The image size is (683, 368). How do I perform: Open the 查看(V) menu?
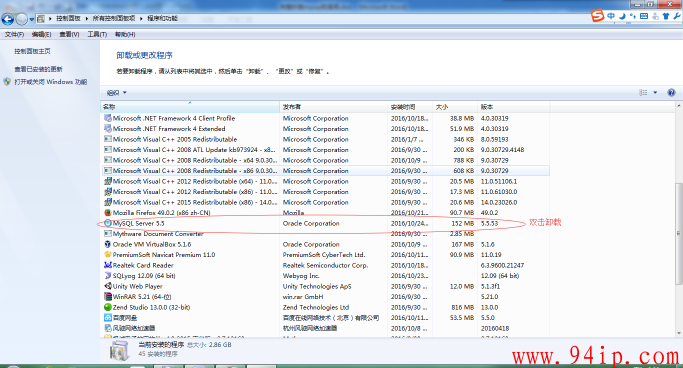point(69,34)
